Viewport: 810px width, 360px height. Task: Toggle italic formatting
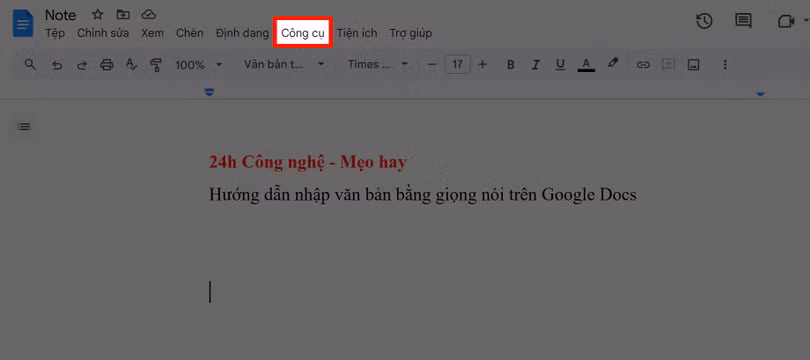click(536, 65)
